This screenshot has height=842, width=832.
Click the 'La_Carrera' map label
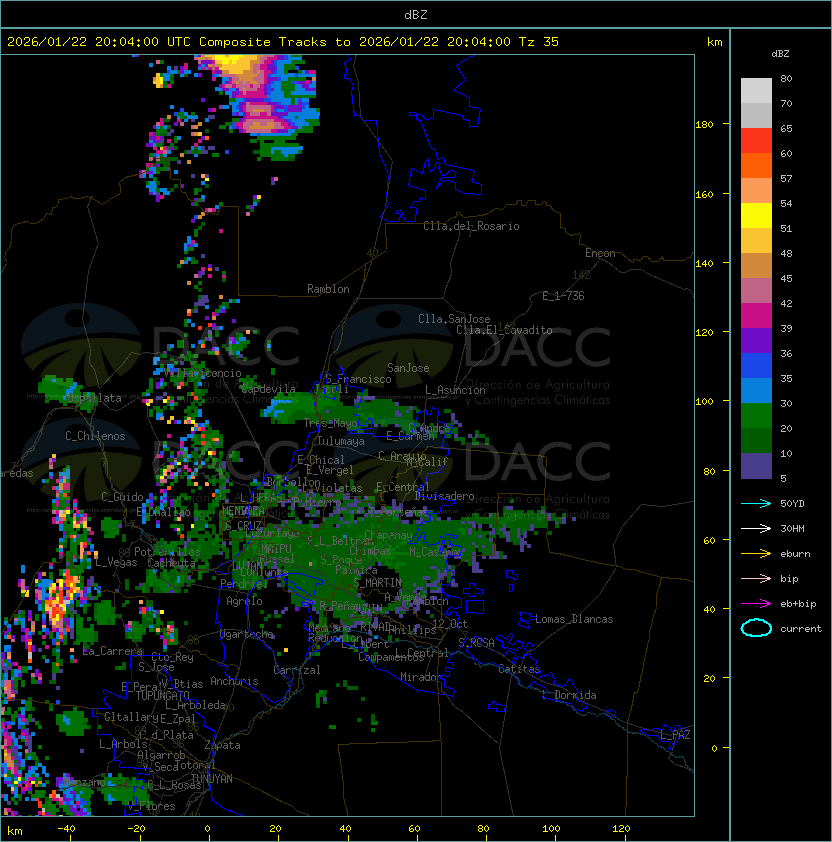tap(112, 651)
